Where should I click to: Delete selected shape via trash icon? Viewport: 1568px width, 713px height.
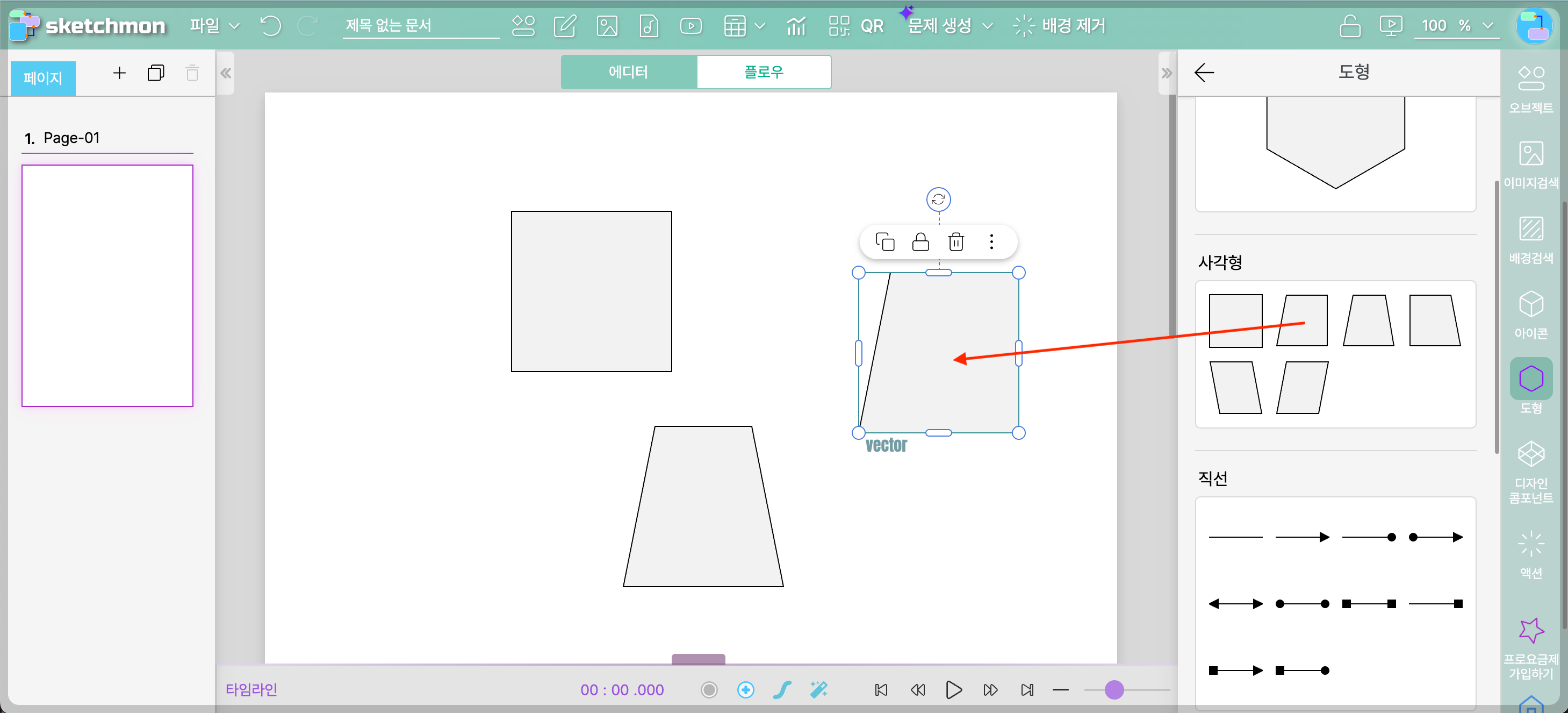tap(955, 242)
